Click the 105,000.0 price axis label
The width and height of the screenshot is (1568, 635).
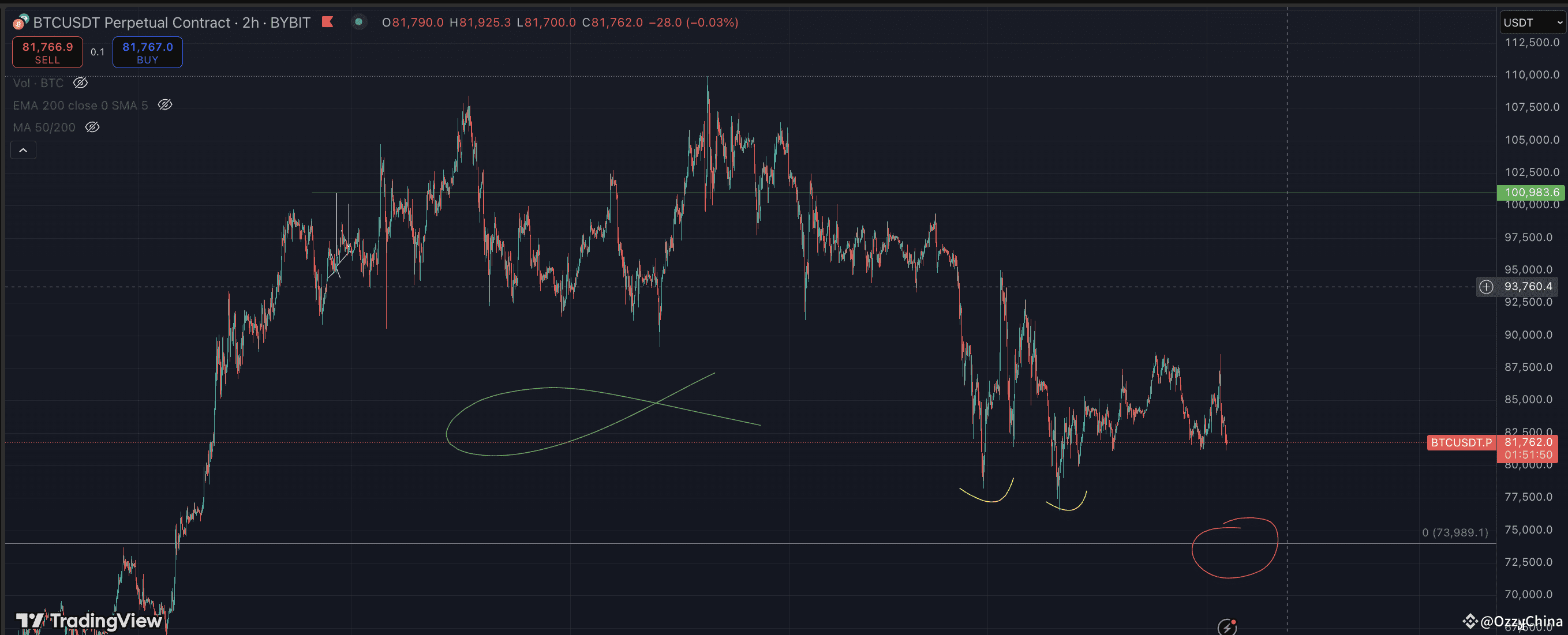(x=1532, y=140)
